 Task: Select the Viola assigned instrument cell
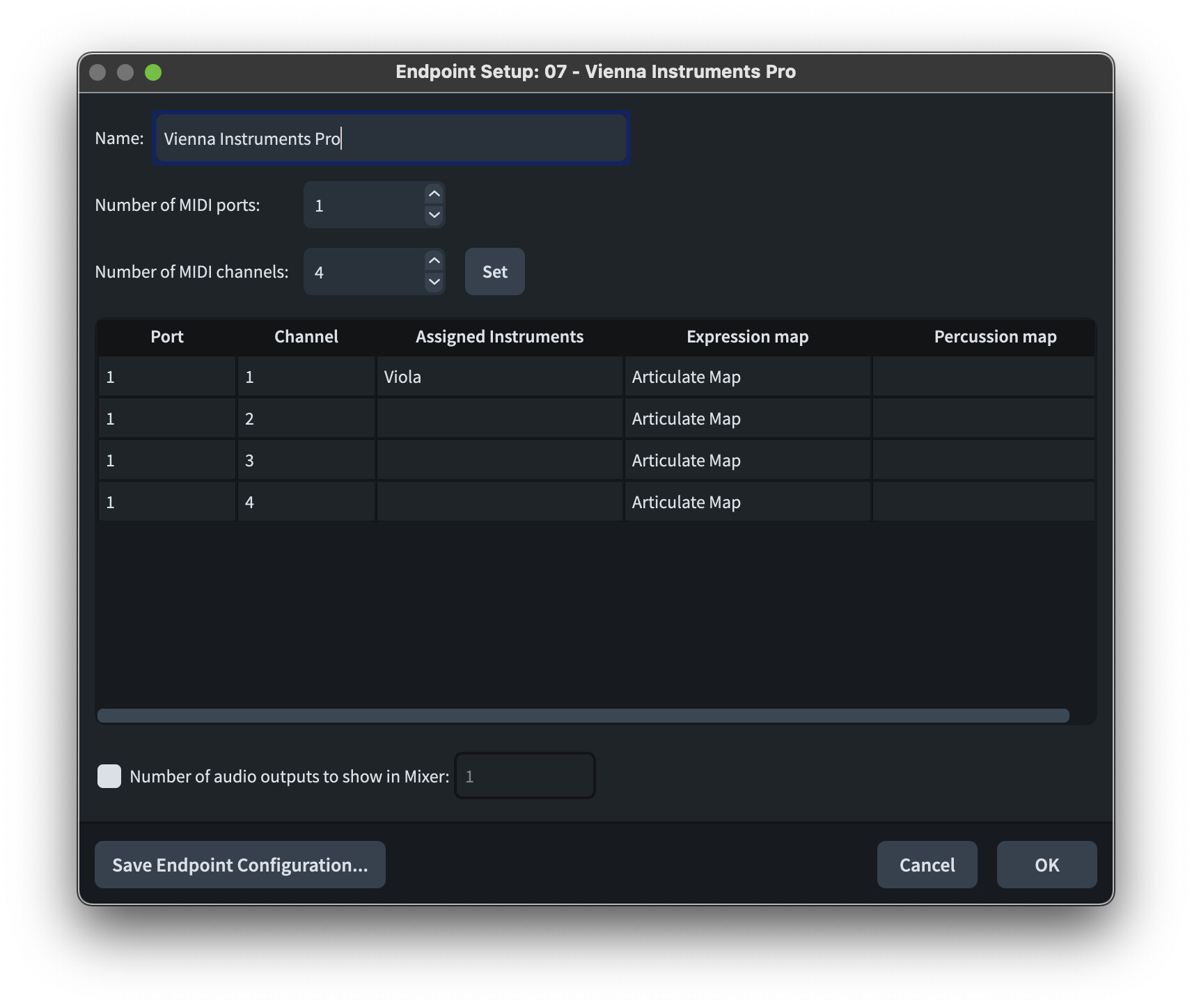point(500,377)
